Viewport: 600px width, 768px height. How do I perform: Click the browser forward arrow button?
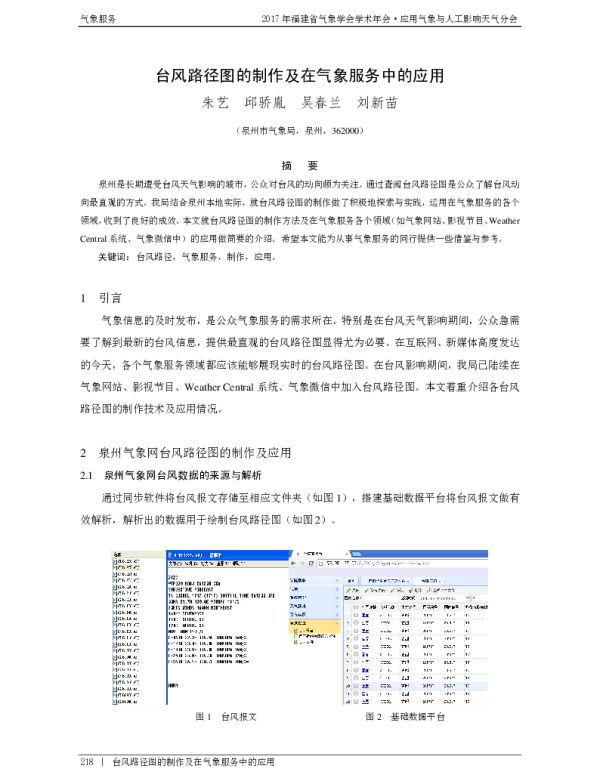[x=304, y=563]
